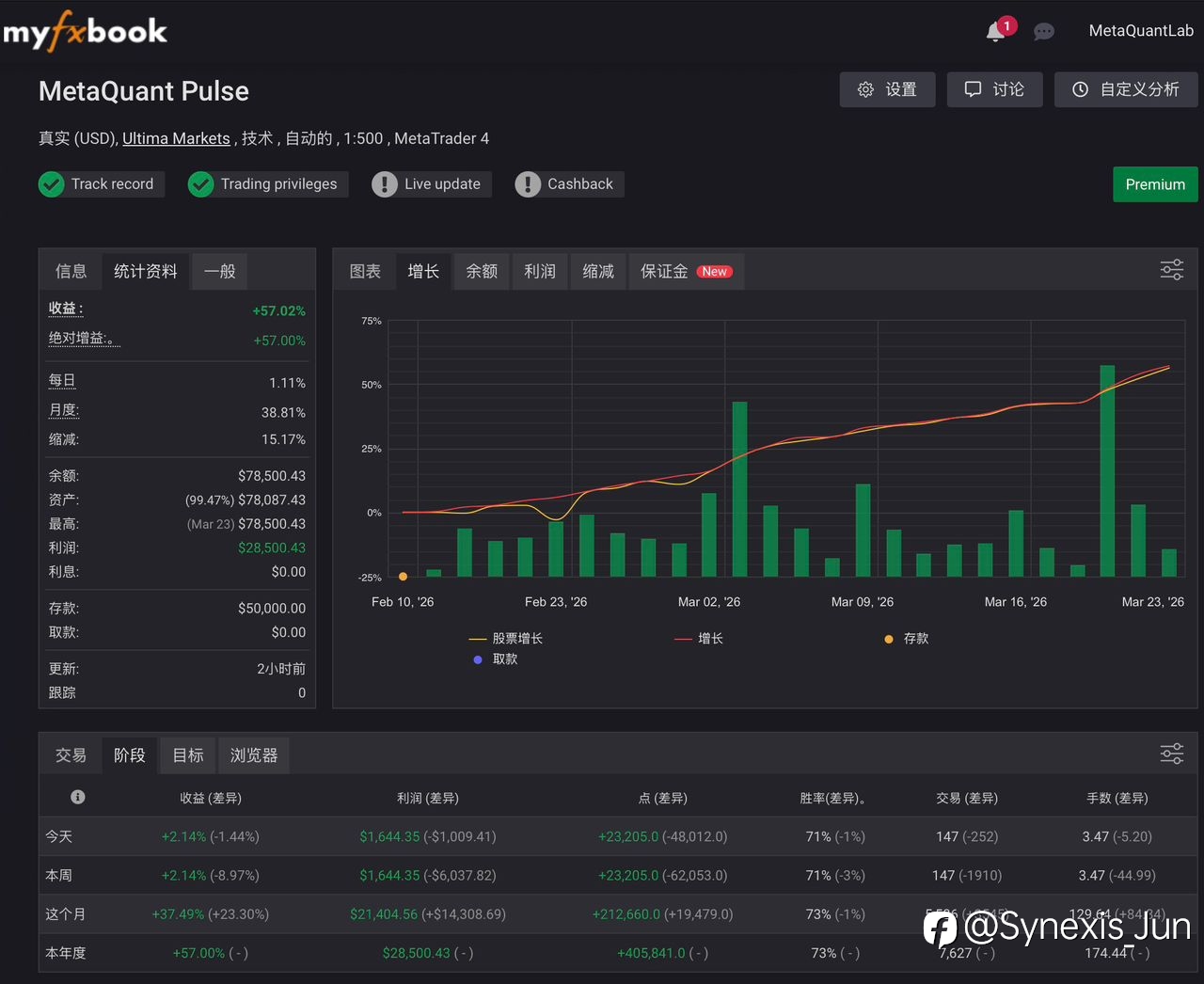1204x984 pixels.
Task: Click the MetaQuant Pulse page title
Action: (x=144, y=91)
